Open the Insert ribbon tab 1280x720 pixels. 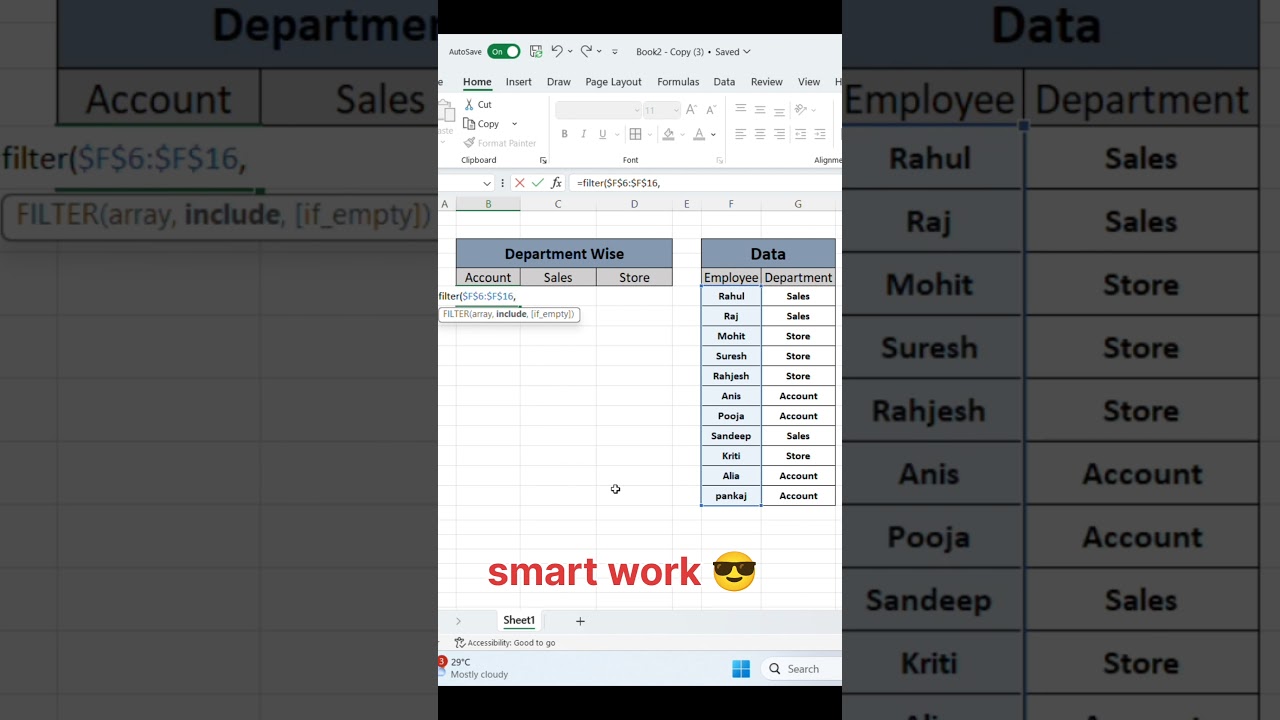[518, 82]
